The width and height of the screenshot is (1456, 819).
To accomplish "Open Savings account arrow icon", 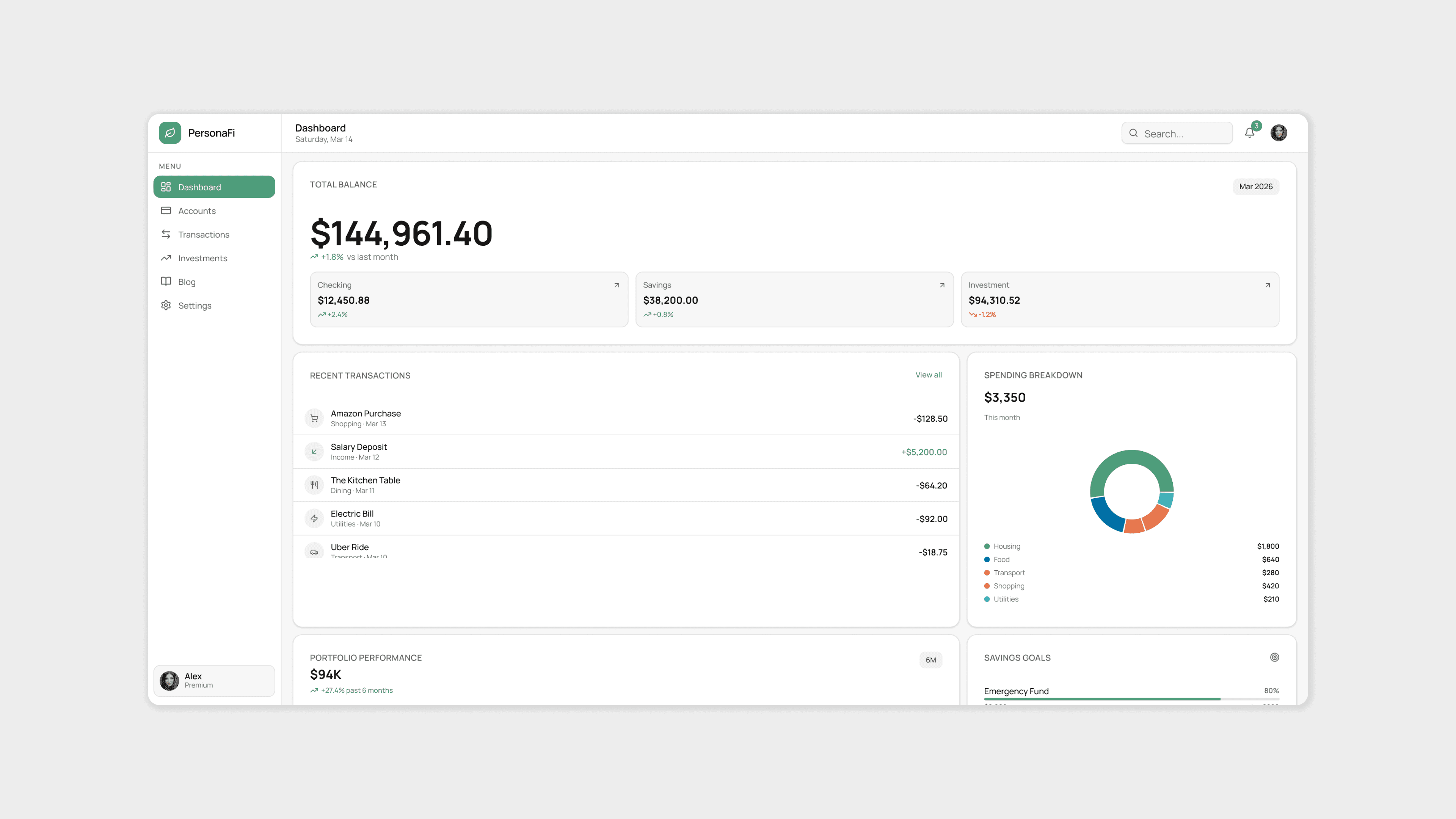I will pos(941,286).
